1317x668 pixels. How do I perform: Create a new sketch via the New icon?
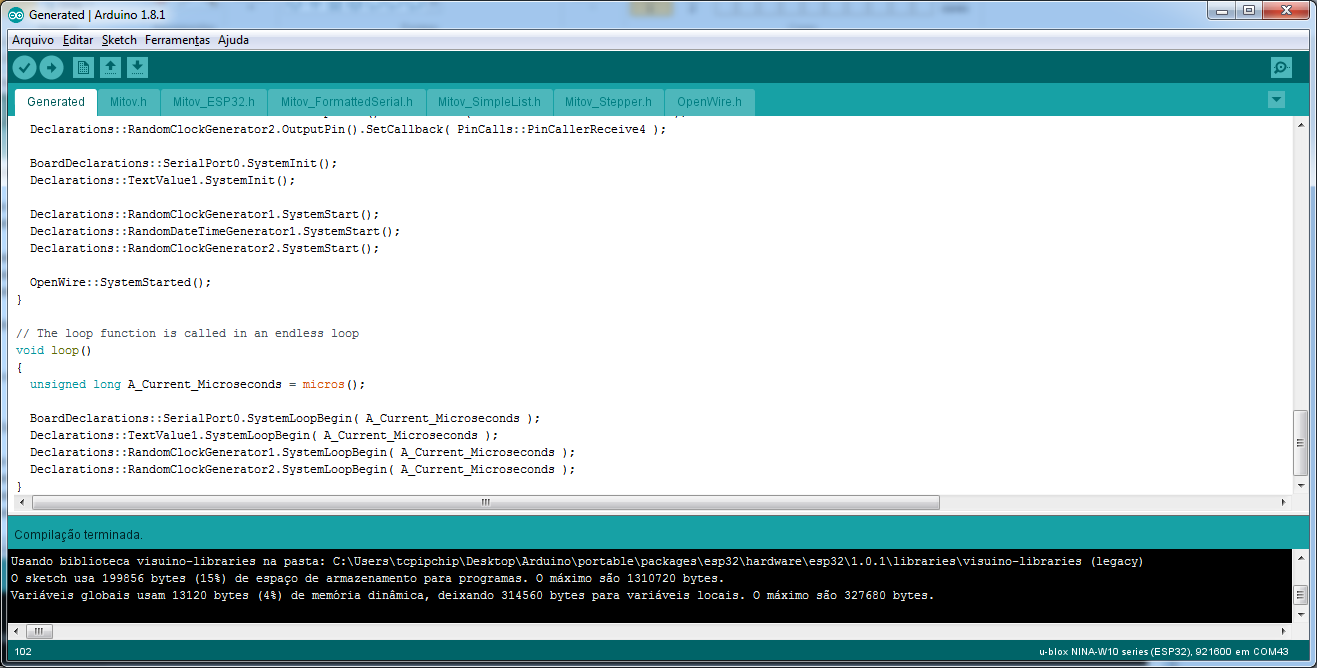click(82, 67)
